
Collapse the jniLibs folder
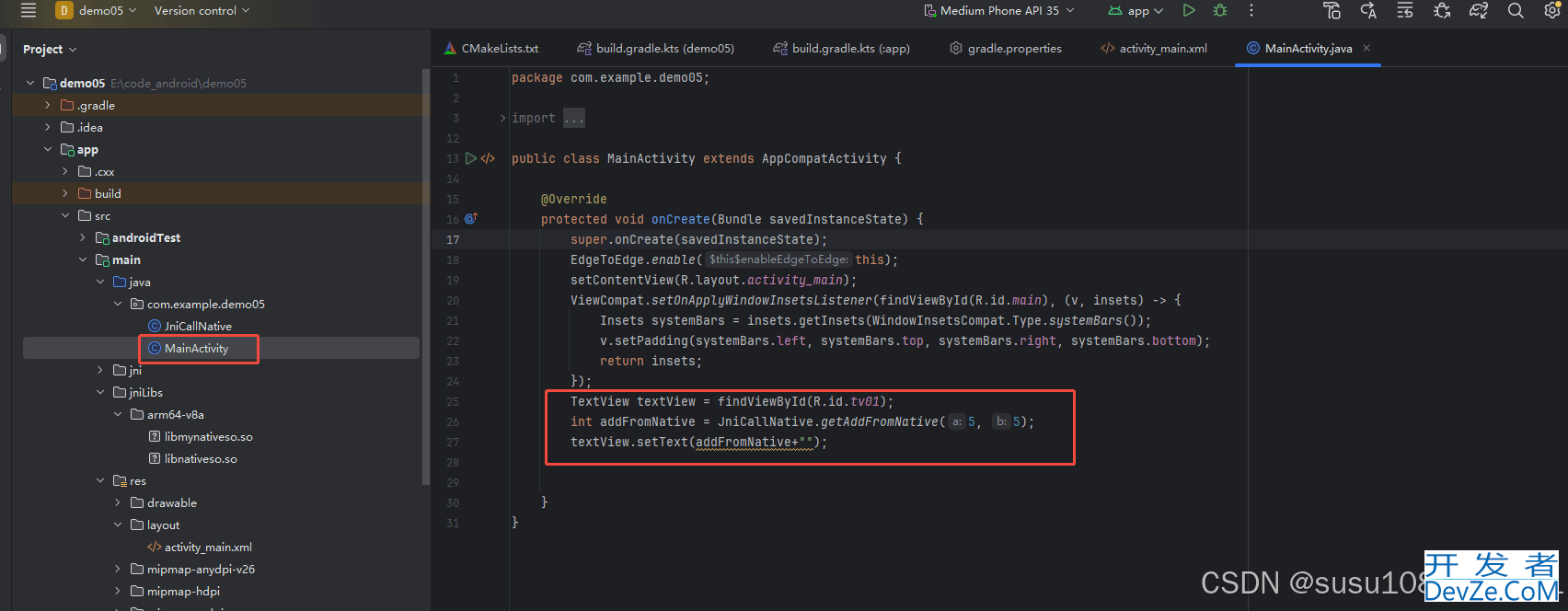pos(100,392)
